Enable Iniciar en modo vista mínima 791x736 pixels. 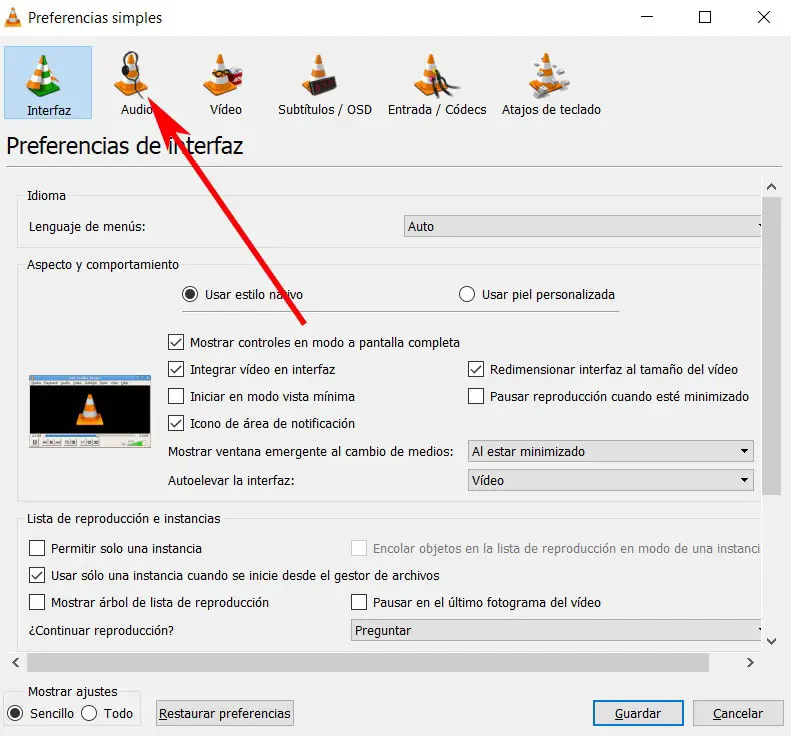point(176,397)
